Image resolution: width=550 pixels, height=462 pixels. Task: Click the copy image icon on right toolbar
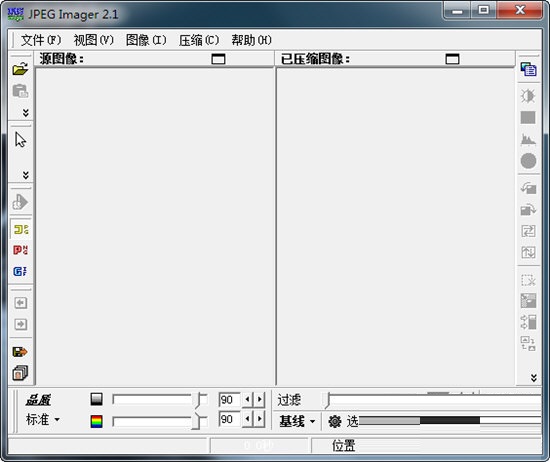pos(528,69)
